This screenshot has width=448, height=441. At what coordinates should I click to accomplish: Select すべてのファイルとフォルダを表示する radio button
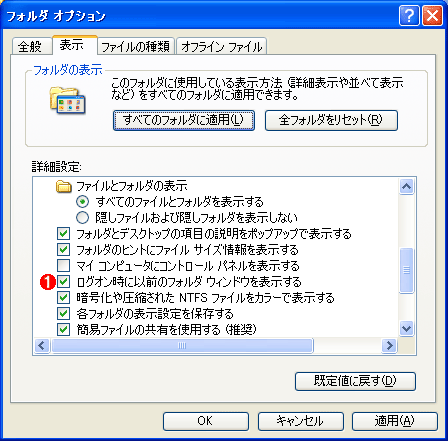pos(82,202)
